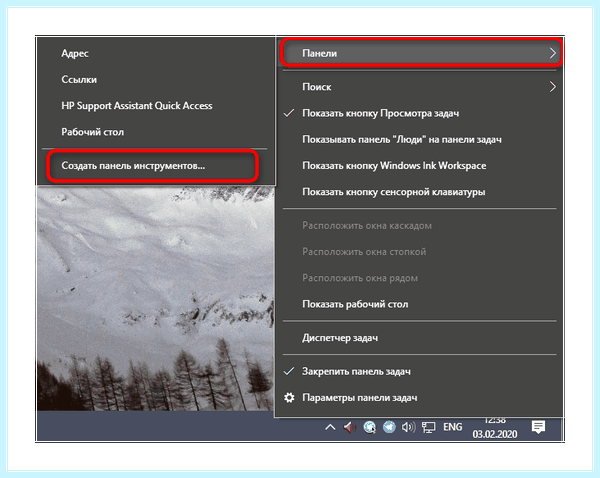600x478 pixels.
Task: Open Параметры панели задач settings
Action: 419,398
